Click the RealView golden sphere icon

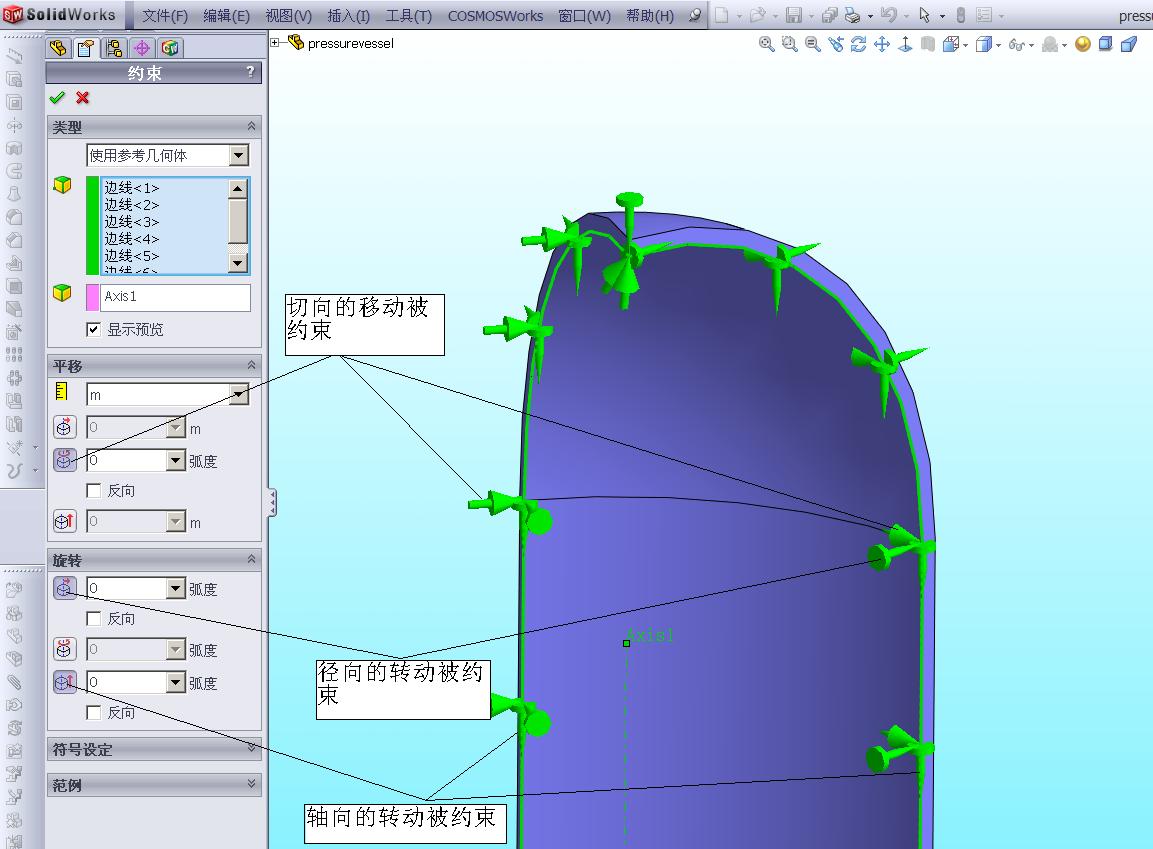[1082, 44]
